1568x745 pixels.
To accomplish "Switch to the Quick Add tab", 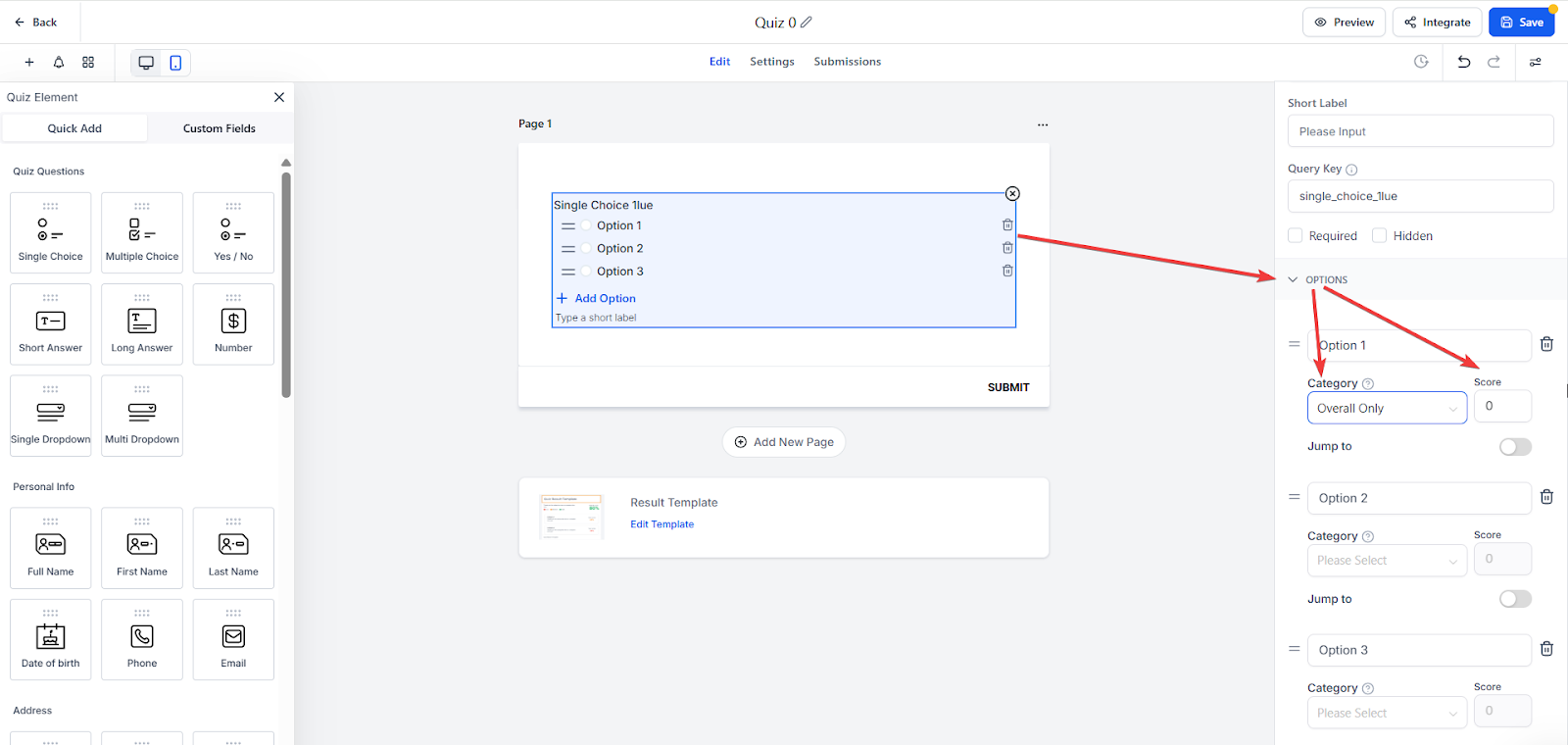I will (74, 128).
